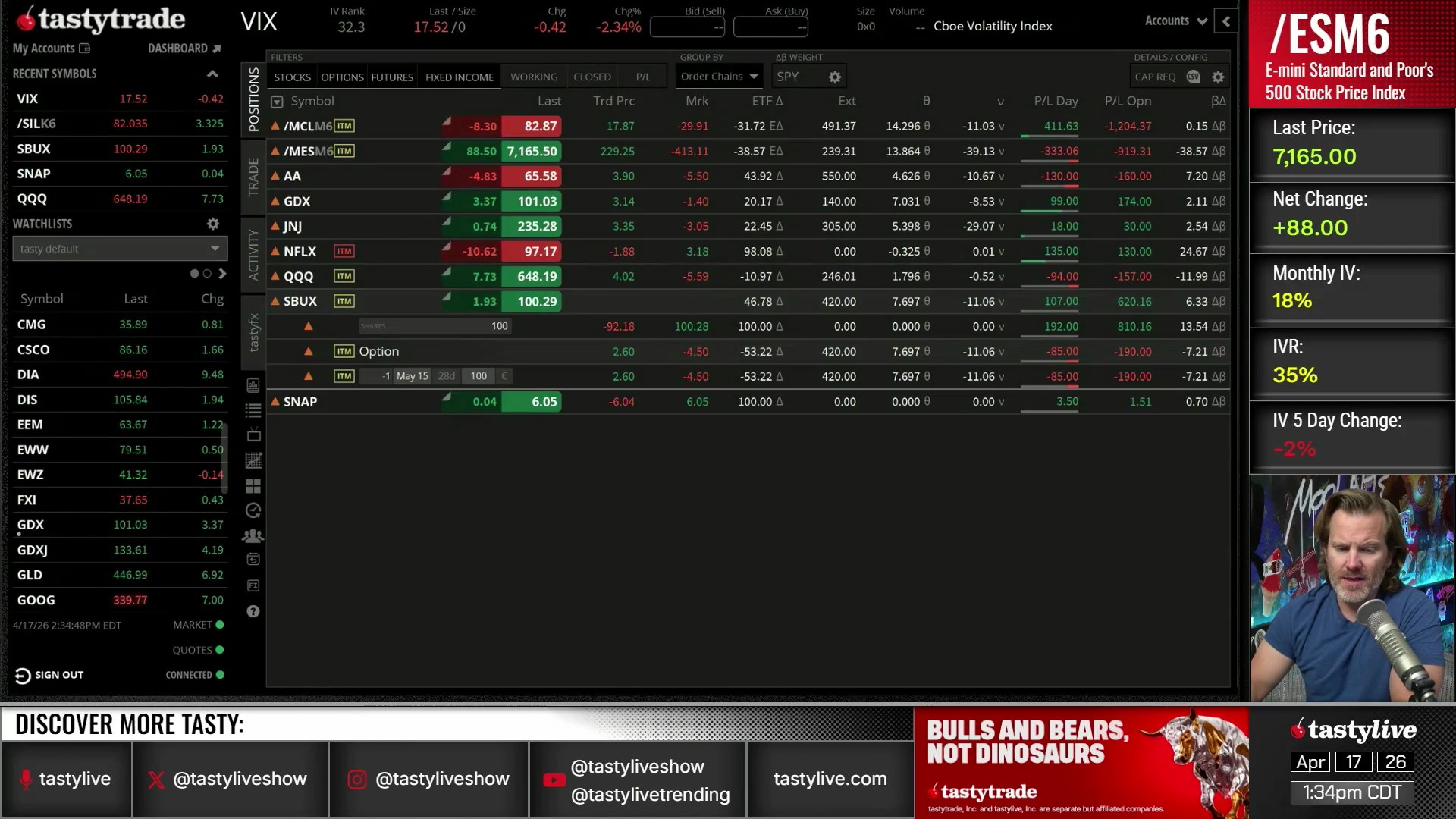The width and height of the screenshot is (1456, 819).
Task: Toggle the CAP REQ currency switch icon
Action: (x=1193, y=77)
